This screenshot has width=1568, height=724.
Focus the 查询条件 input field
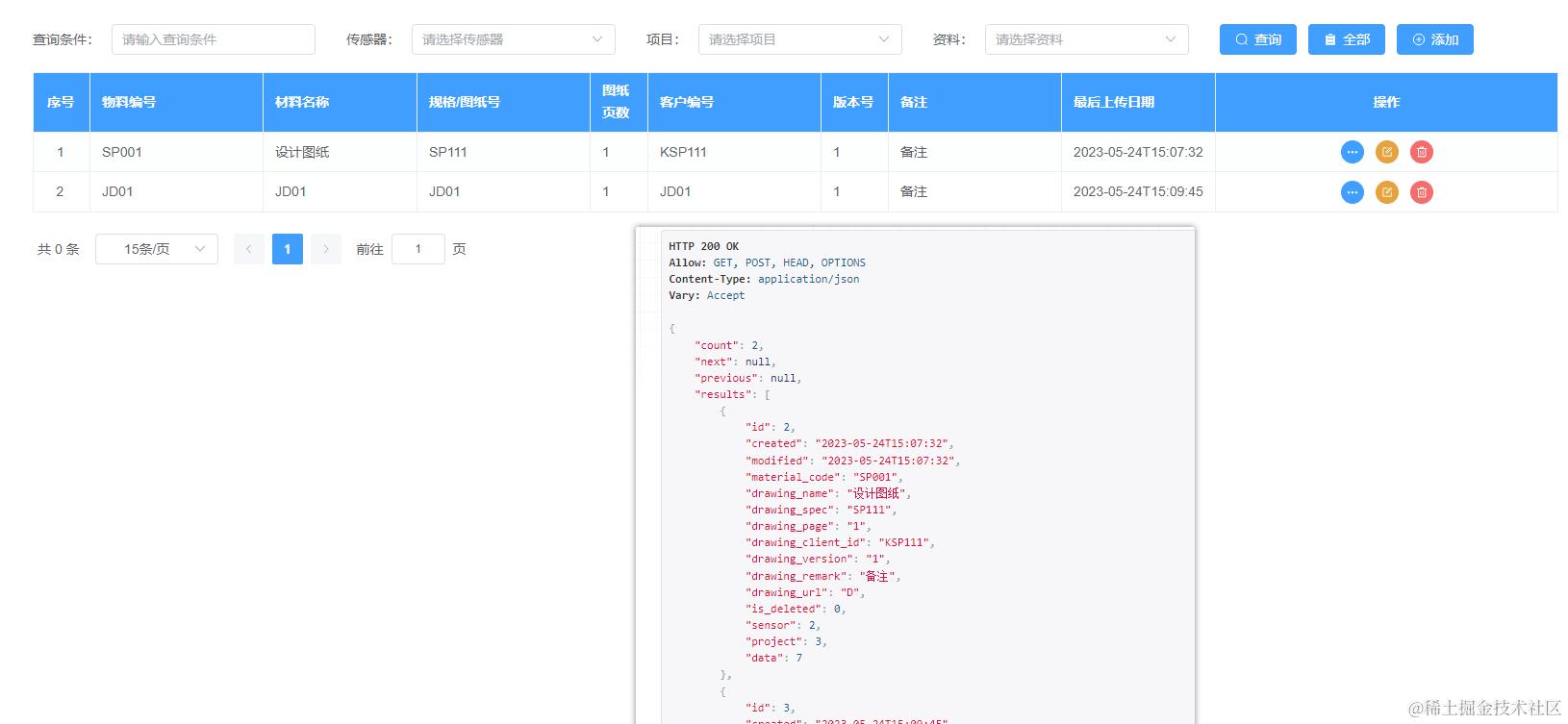click(214, 39)
